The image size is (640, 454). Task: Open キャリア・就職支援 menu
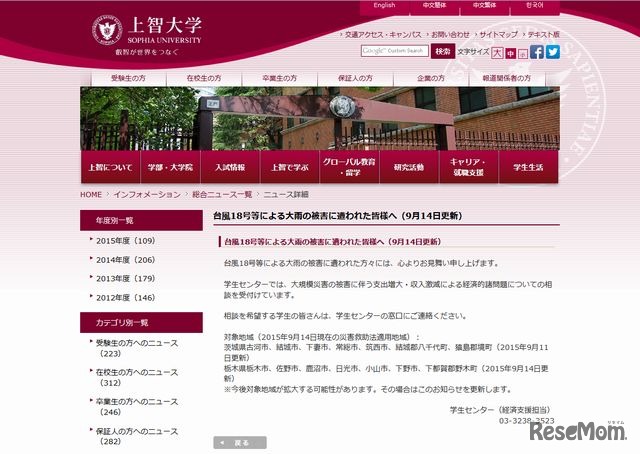(469, 167)
